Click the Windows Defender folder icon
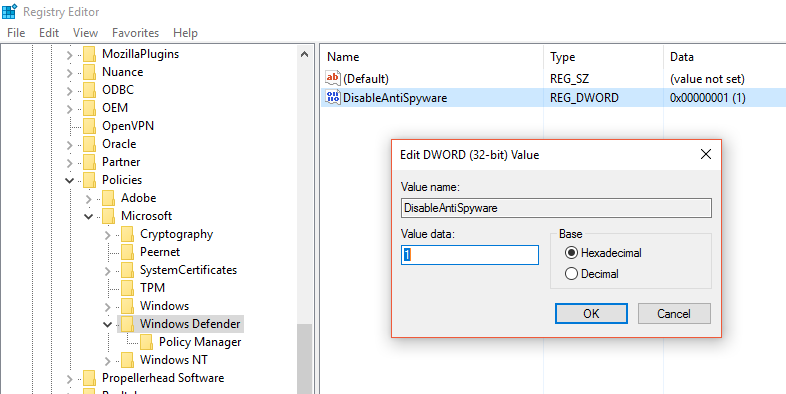The height and width of the screenshot is (394, 786). point(127,325)
